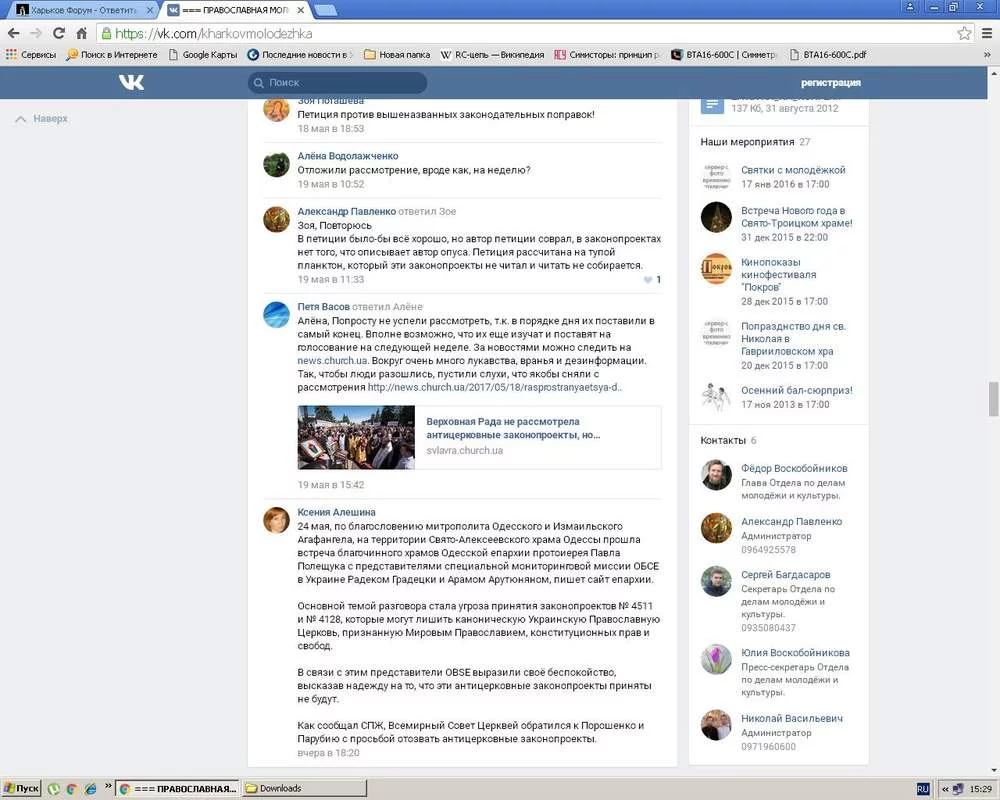Click the VK Поиск search field

pyautogui.click(x=337, y=82)
